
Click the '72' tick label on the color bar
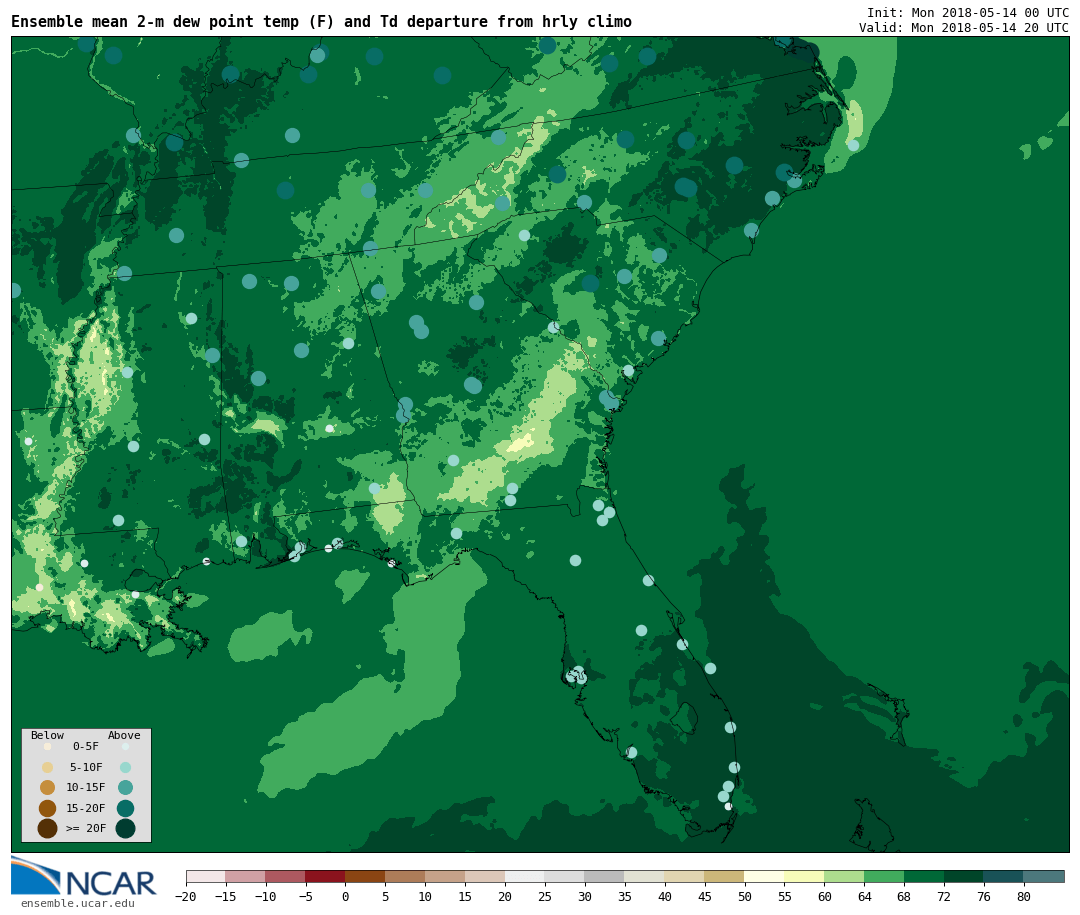pos(944,896)
